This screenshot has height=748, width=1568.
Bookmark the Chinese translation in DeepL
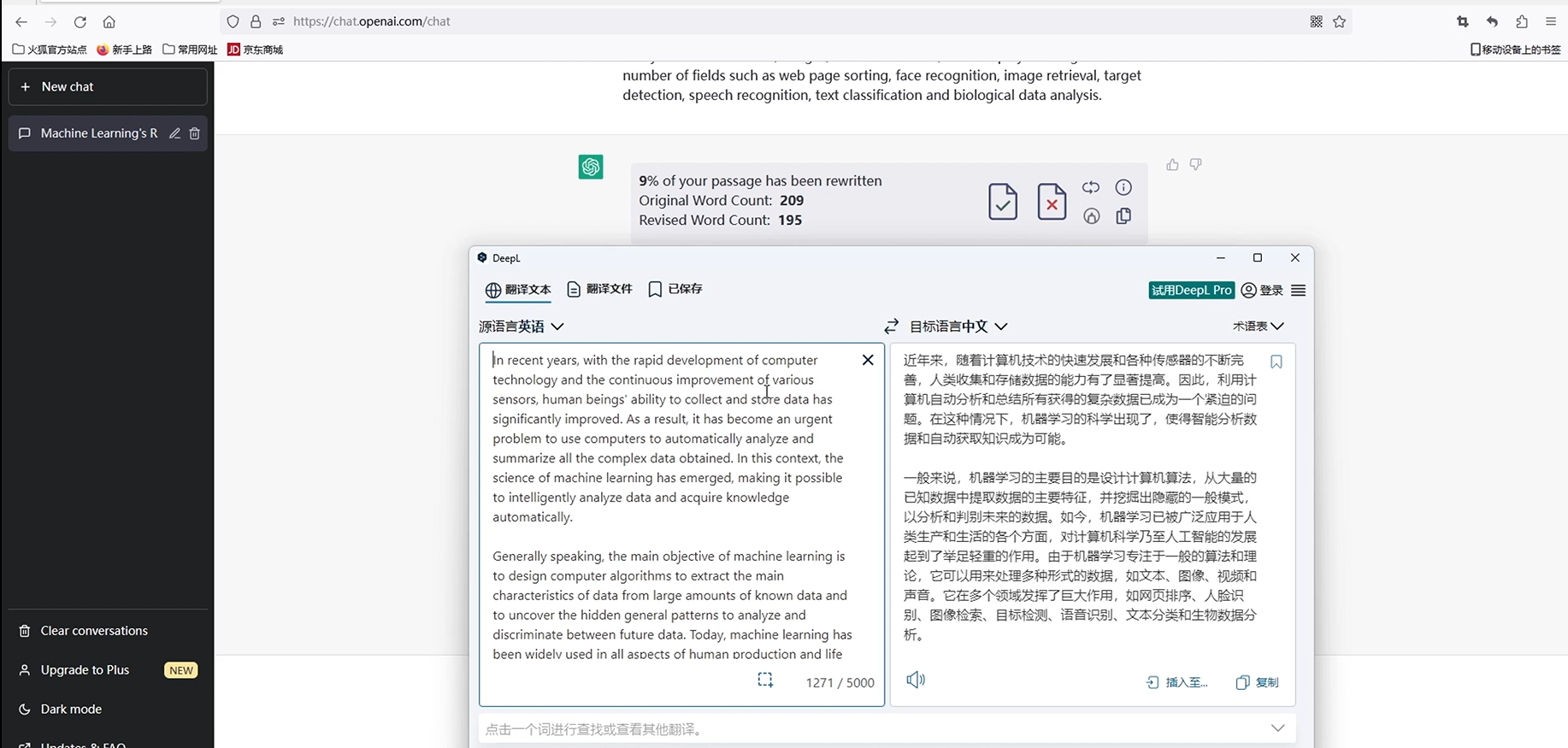click(1276, 362)
